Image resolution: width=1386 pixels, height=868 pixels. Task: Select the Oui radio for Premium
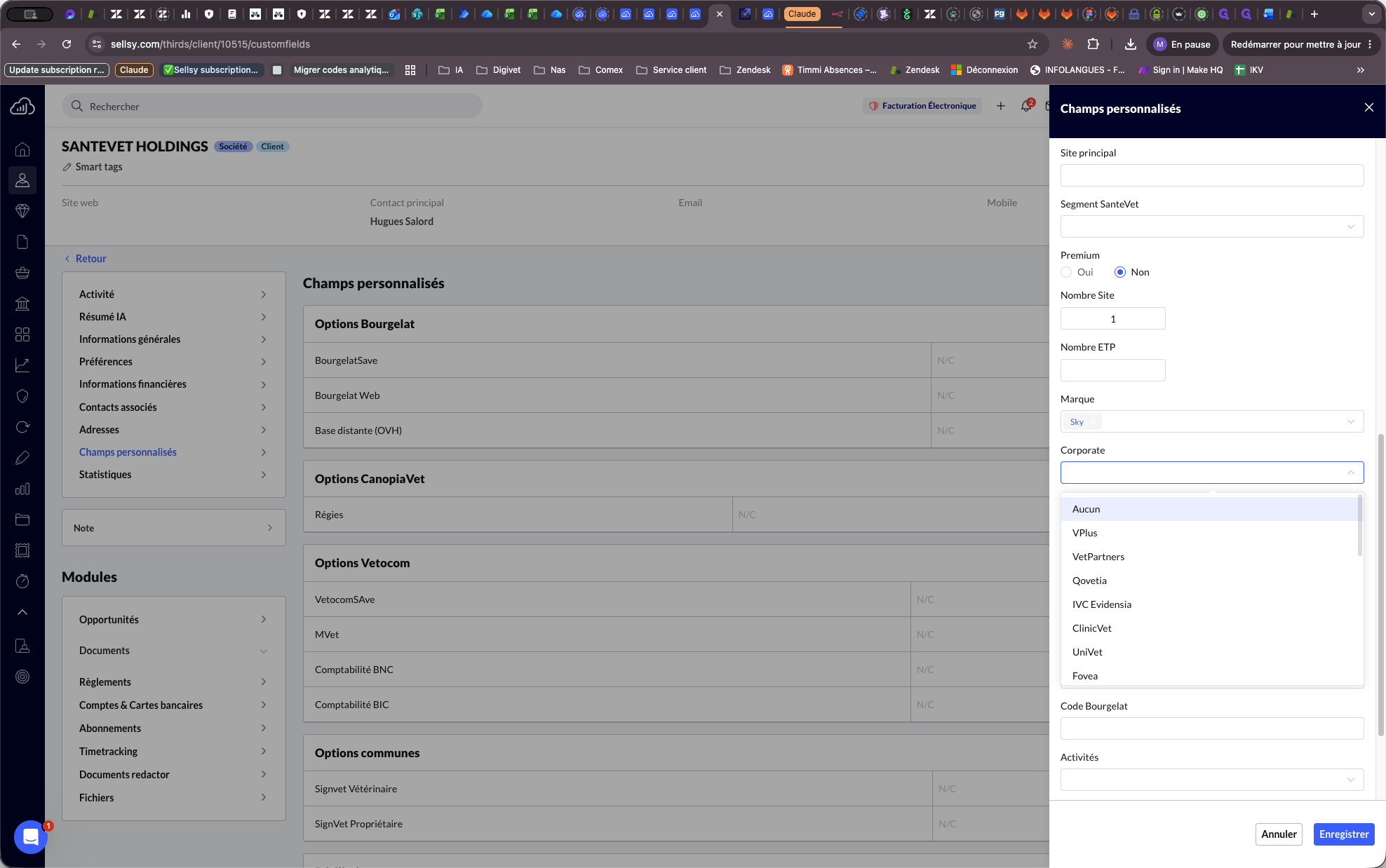pyautogui.click(x=1066, y=272)
